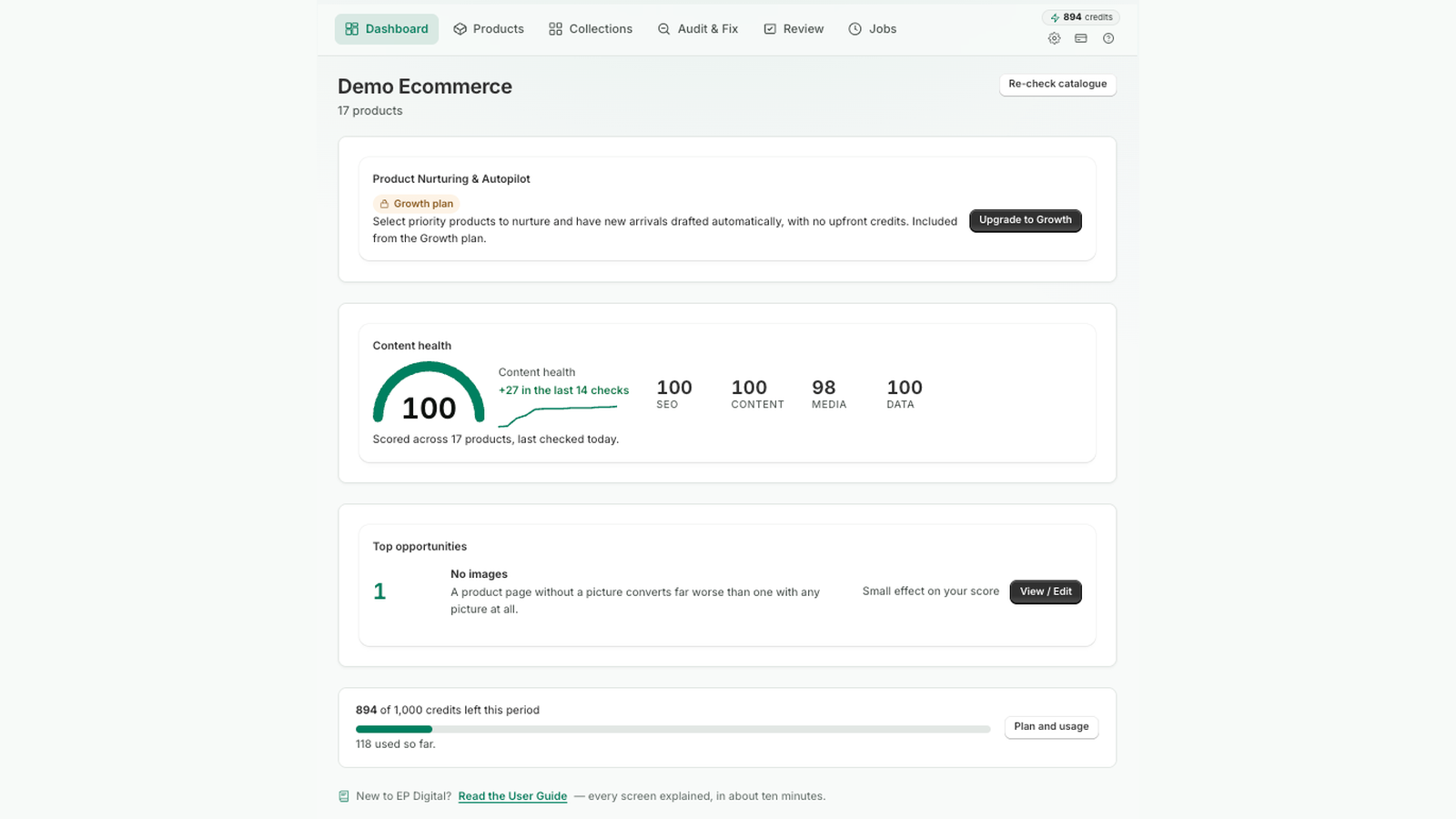Open the Audit & Fix tab
This screenshot has width=1456, height=819.
tap(698, 29)
